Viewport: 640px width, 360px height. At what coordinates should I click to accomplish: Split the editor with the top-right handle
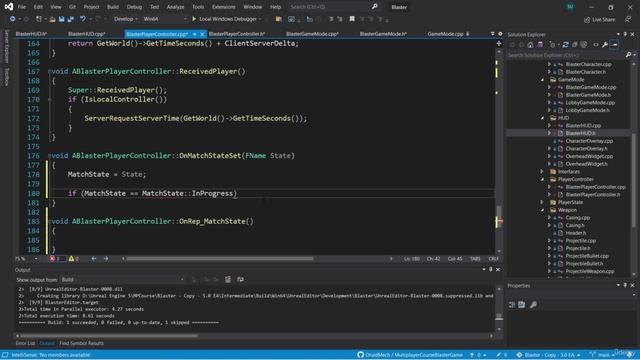(499, 43)
